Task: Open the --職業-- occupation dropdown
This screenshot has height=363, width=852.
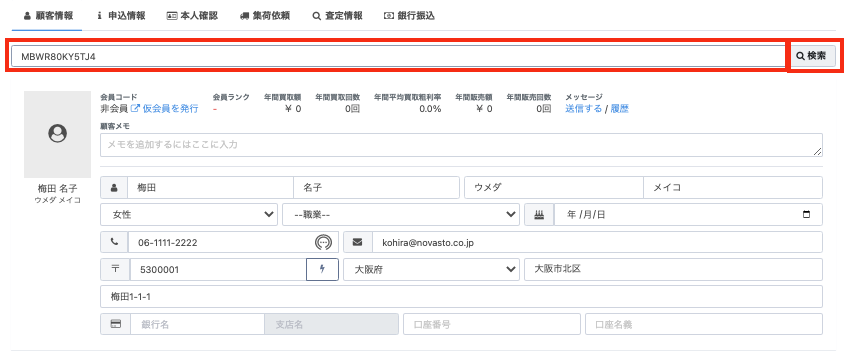Action: [x=401, y=215]
